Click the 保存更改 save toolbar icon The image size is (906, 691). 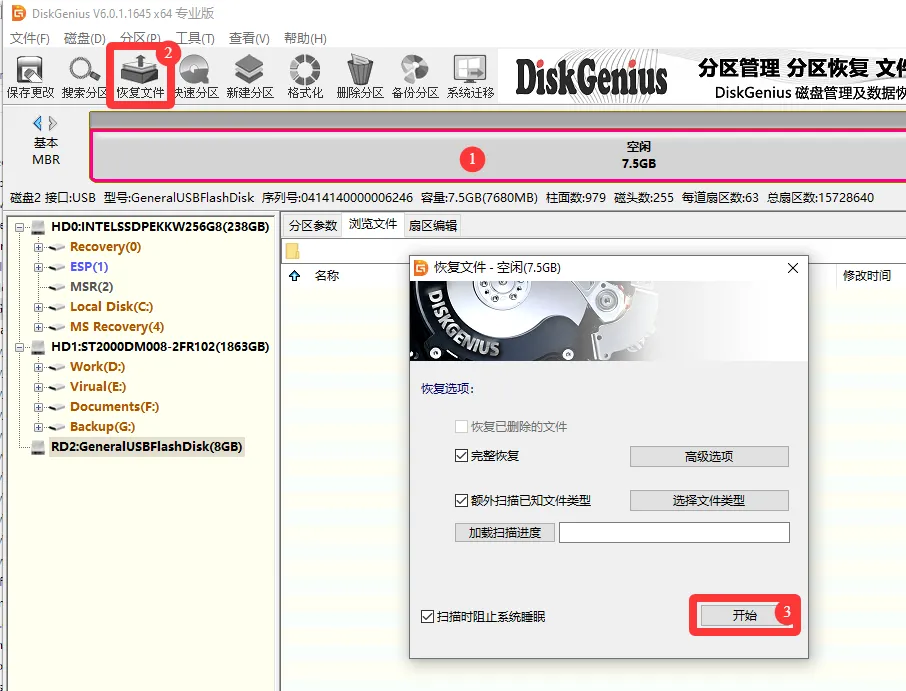pyautogui.click(x=30, y=77)
